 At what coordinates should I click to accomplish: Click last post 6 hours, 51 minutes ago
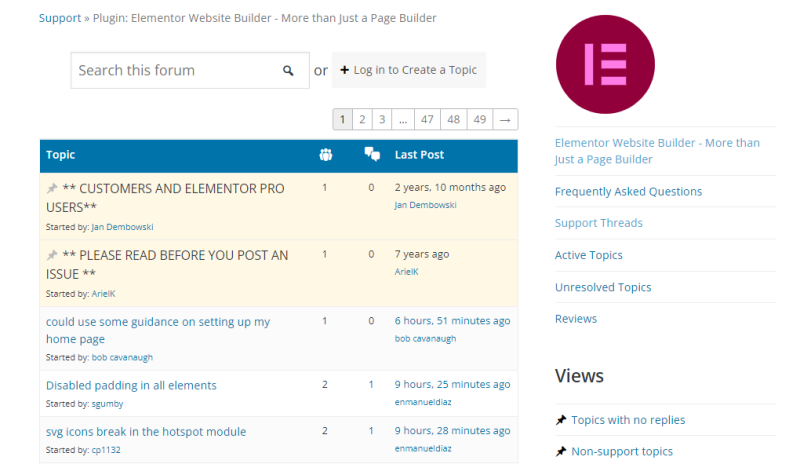pyautogui.click(x=452, y=321)
